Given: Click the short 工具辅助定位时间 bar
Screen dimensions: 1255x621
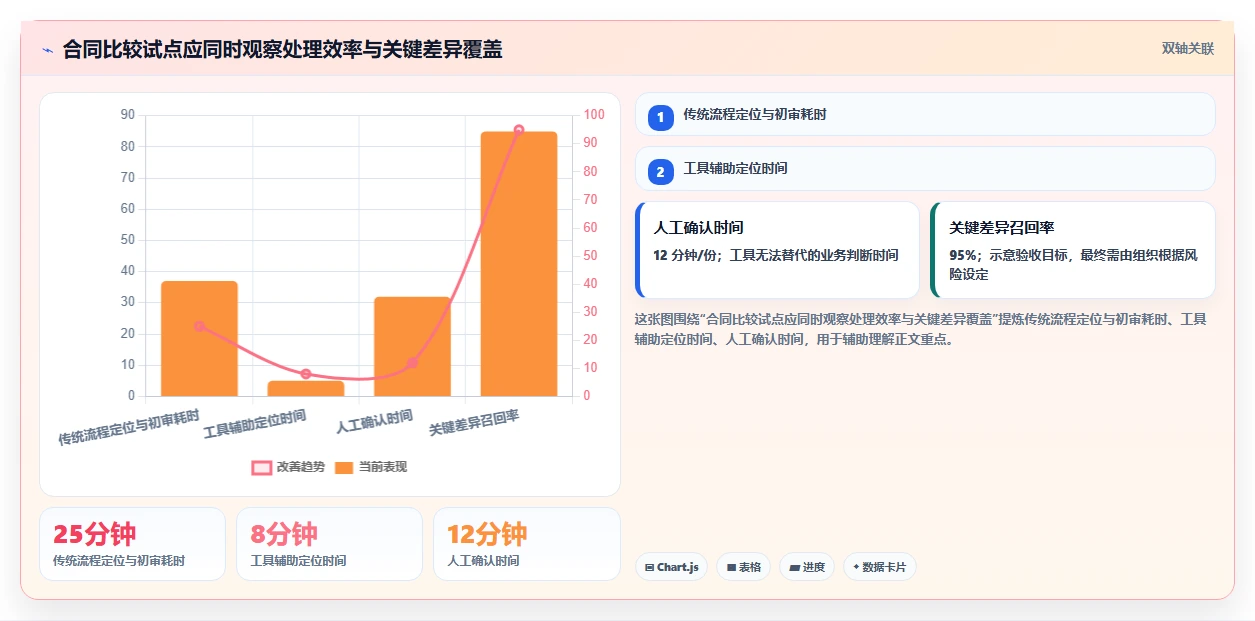Looking at the screenshot, I should 306,388.
